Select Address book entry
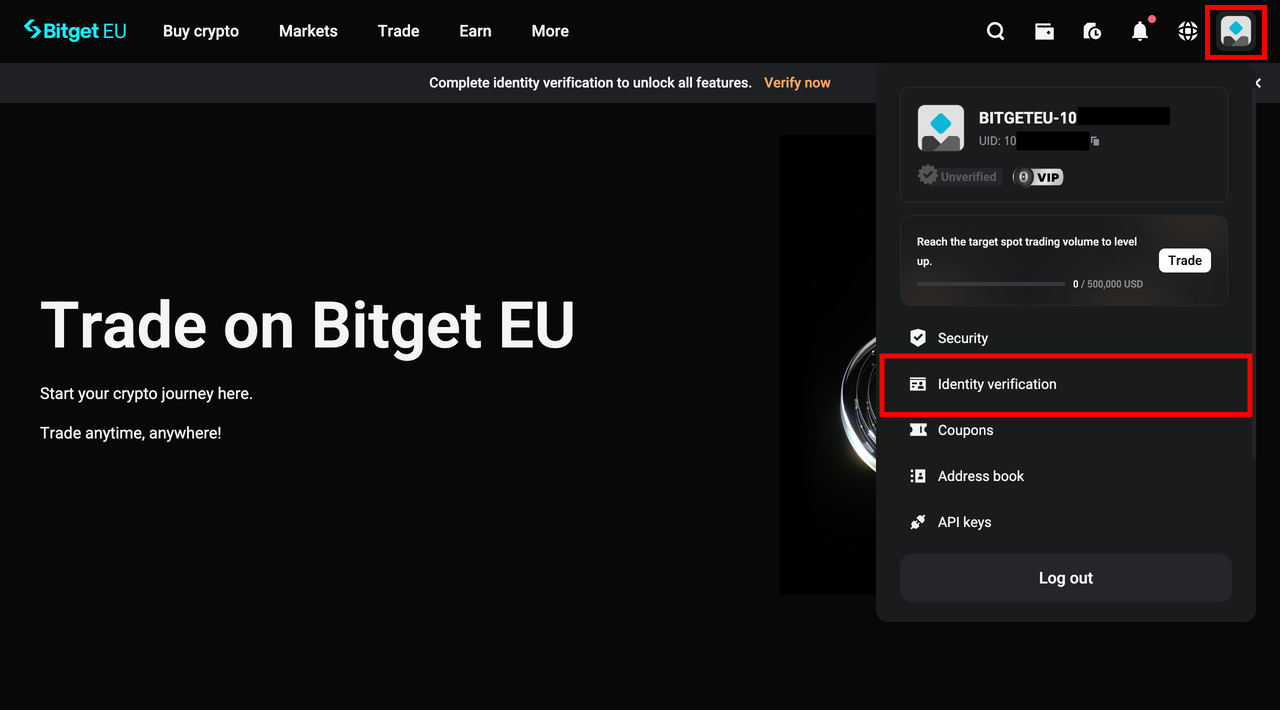 click(1066, 476)
